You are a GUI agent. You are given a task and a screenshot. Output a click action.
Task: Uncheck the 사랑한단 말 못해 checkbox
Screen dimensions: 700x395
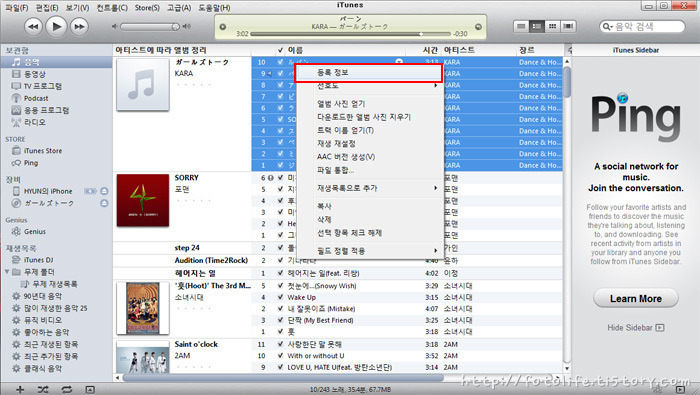tap(280, 344)
